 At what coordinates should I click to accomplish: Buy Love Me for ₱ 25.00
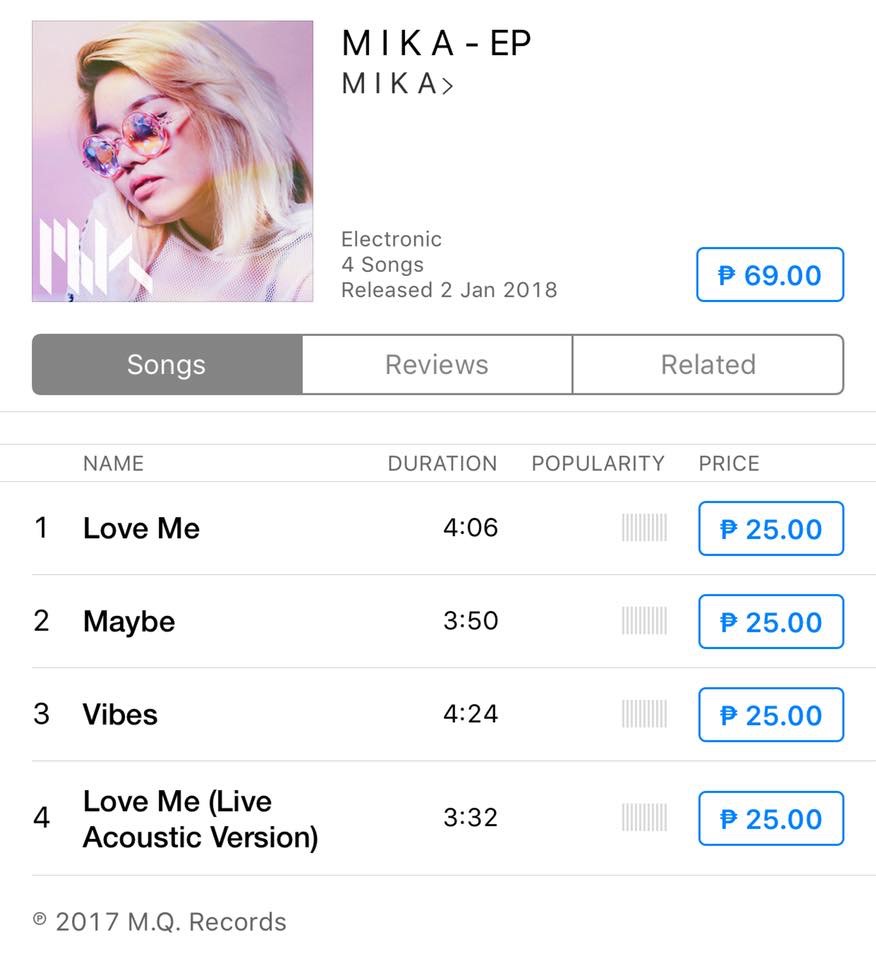(x=771, y=528)
